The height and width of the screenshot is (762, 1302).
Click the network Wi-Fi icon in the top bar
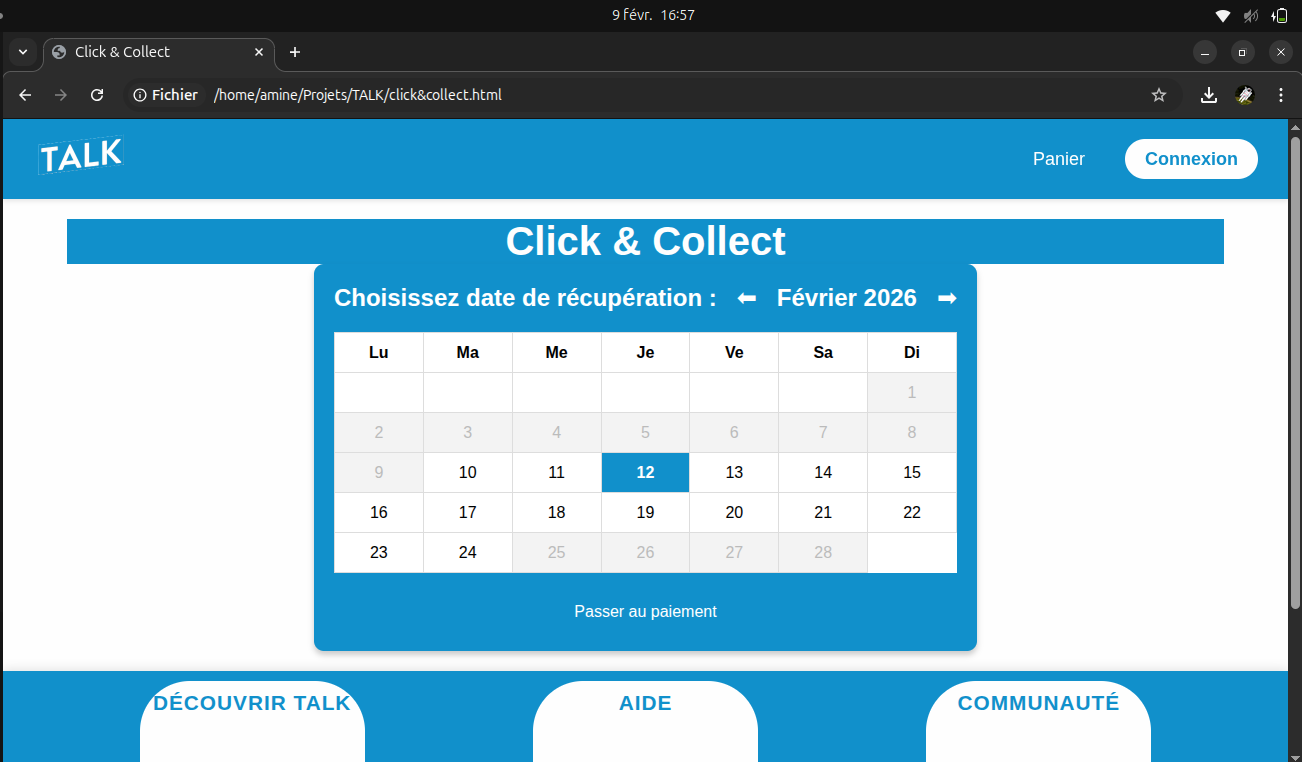click(1222, 15)
